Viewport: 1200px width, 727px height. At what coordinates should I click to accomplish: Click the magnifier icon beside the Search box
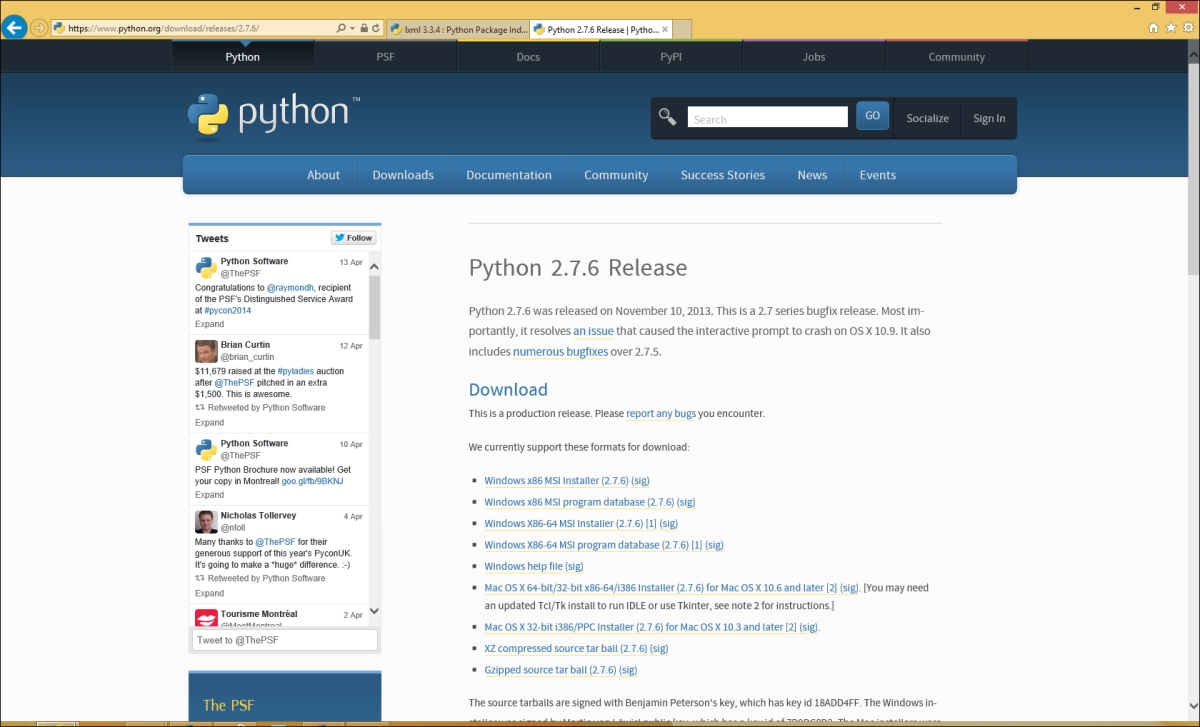(x=667, y=117)
